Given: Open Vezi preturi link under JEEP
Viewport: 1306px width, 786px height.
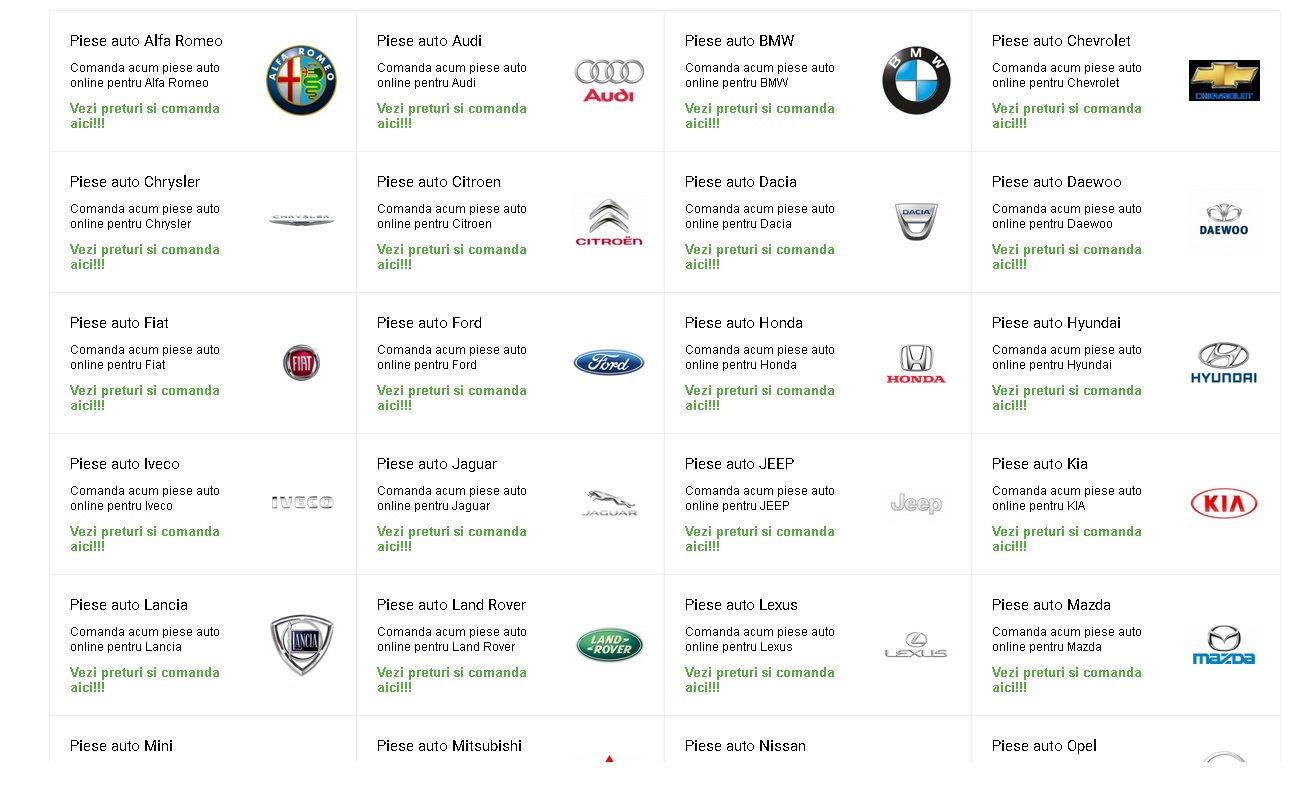Looking at the screenshot, I should 758,538.
